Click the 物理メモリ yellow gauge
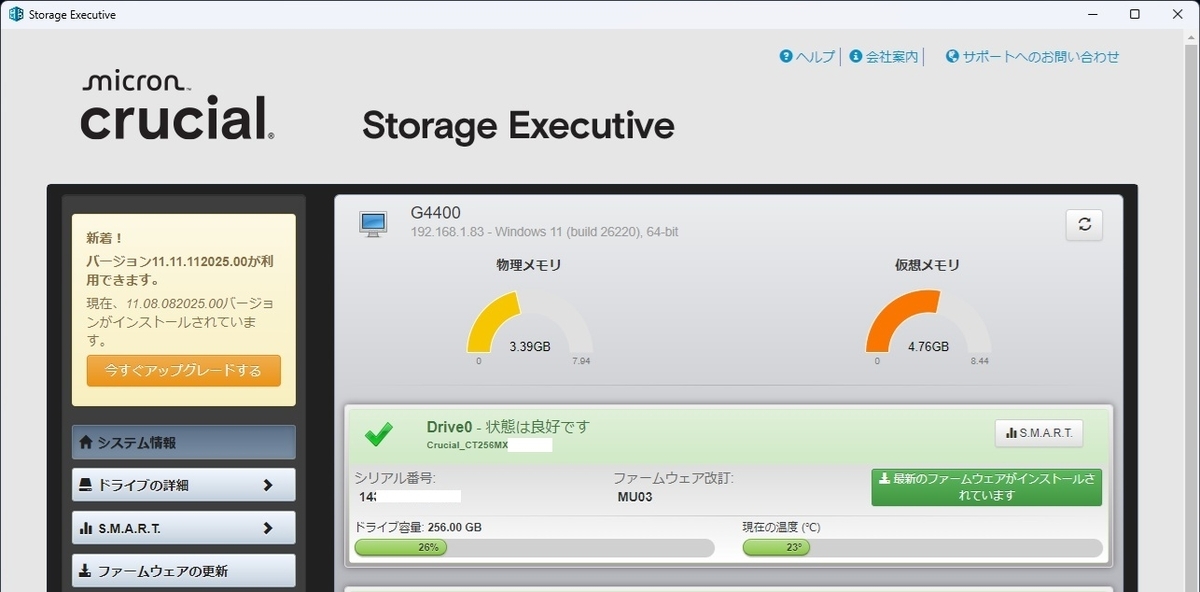The image size is (1200, 592). pyautogui.click(x=529, y=322)
